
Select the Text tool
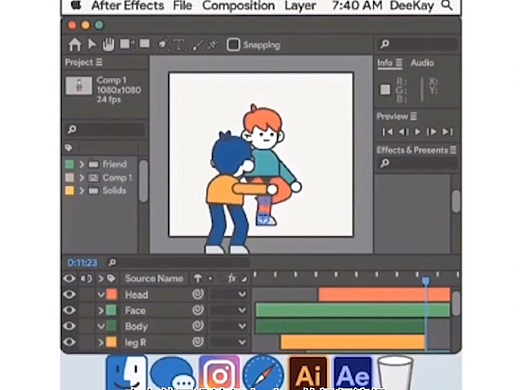click(x=179, y=45)
